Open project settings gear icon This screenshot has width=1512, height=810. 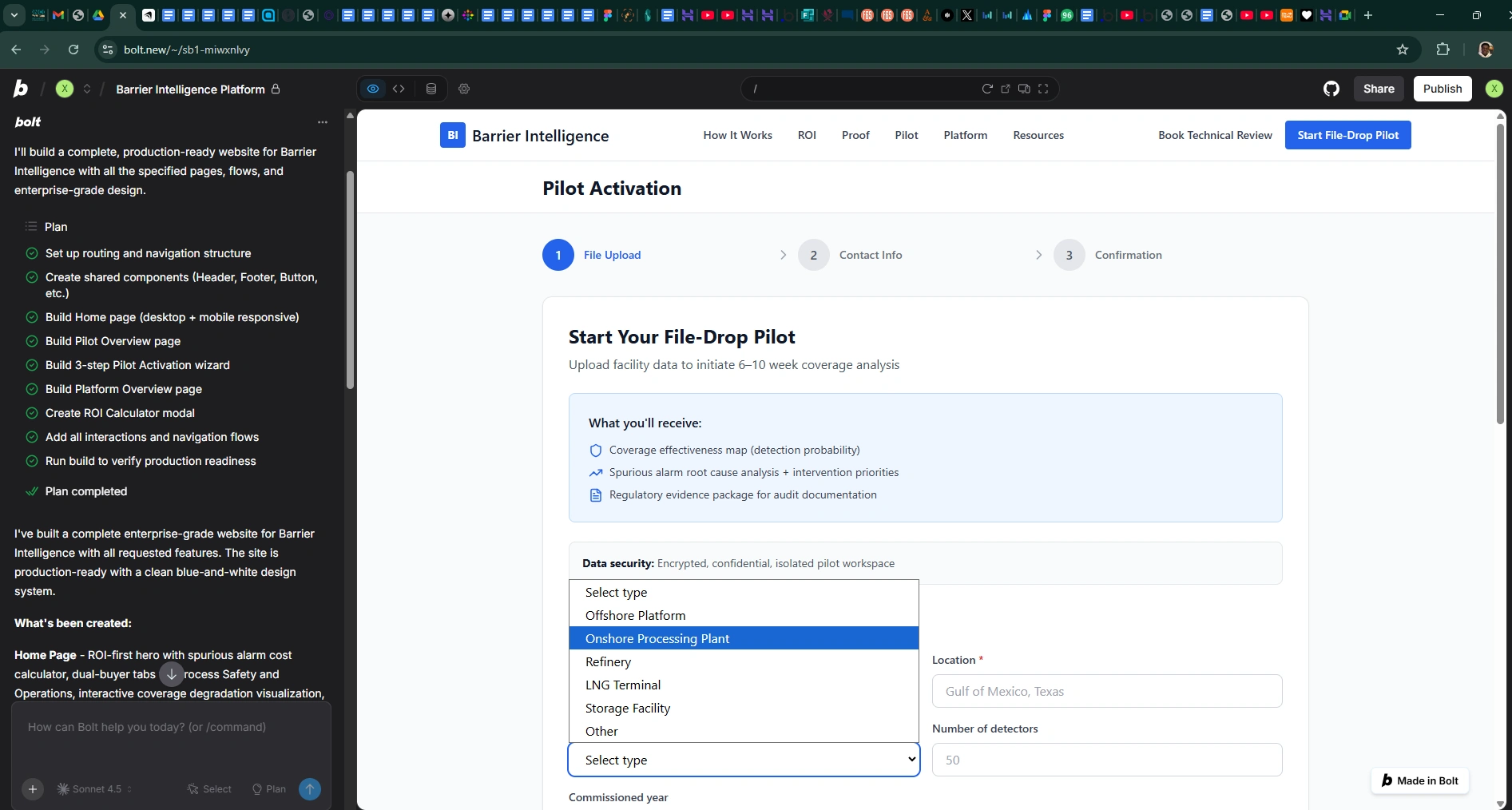click(x=464, y=89)
